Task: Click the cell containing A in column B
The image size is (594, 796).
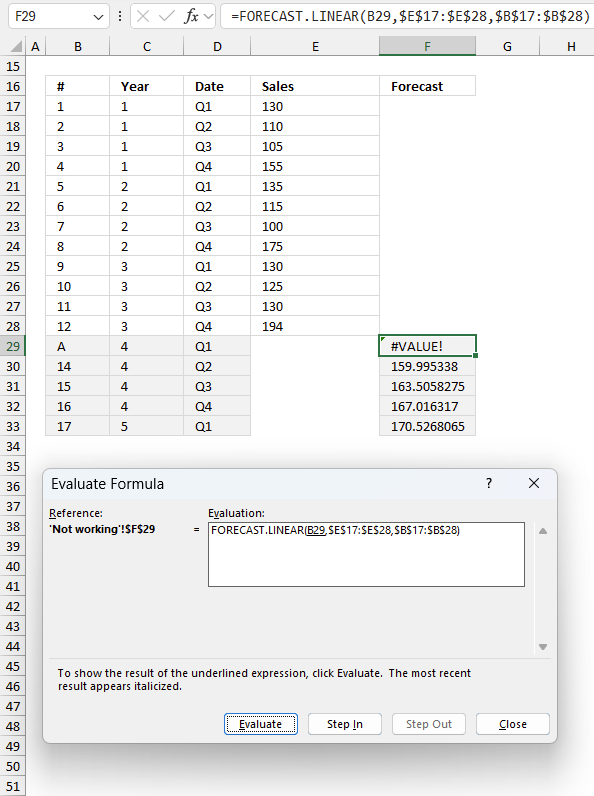Action: tap(78, 346)
